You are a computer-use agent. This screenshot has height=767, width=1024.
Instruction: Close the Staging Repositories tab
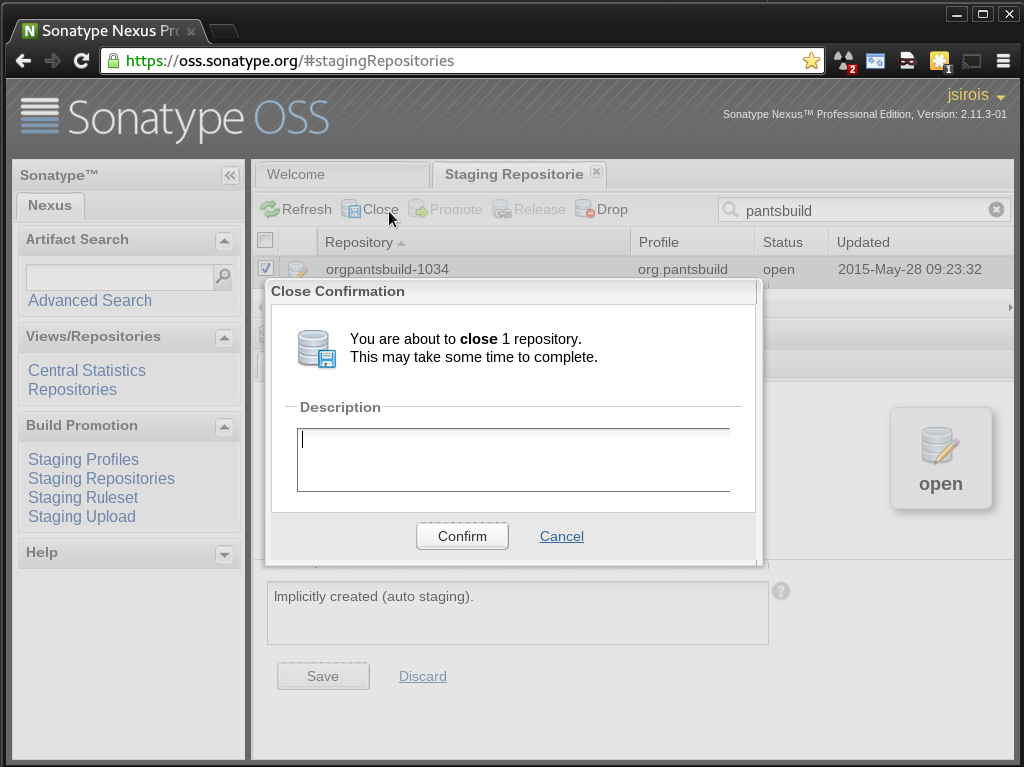596,171
